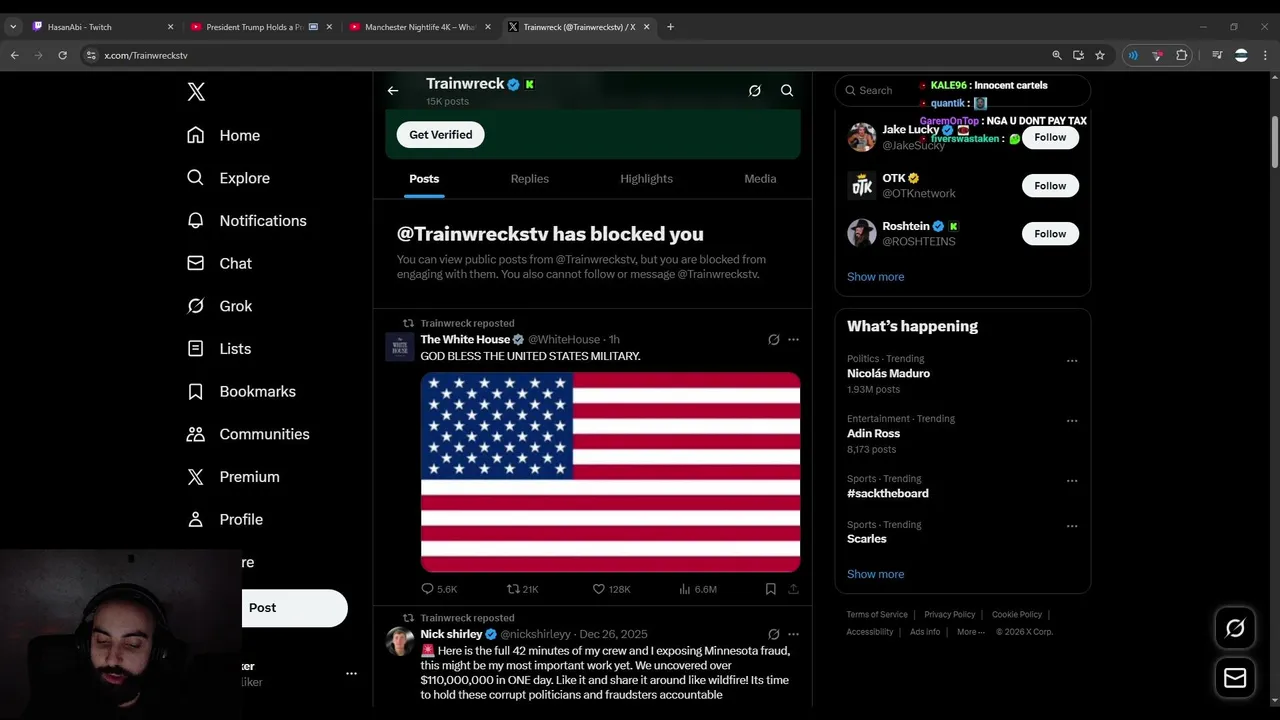Open account switcher menu dots
Image resolution: width=1280 pixels, height=720 pixels.
(351, 674)
